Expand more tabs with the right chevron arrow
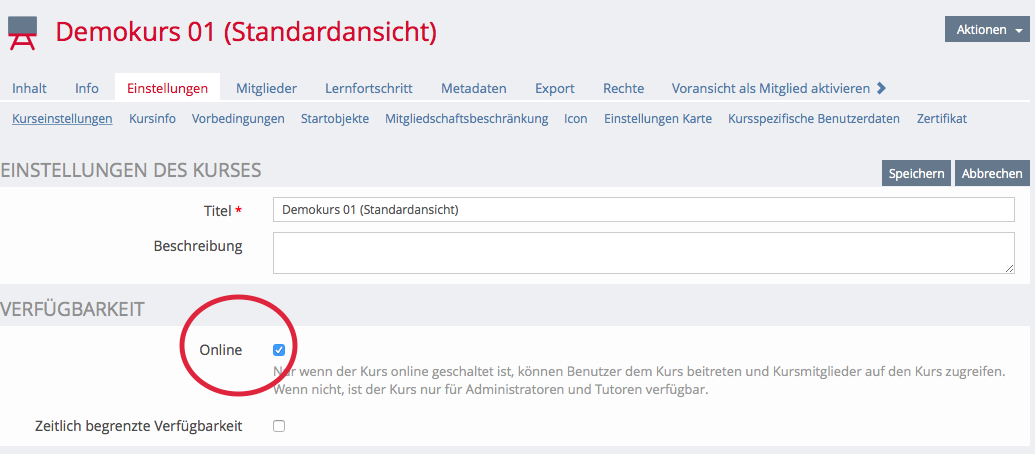Viewport: 1035px width, 454px height. pyautogui.click(x=881, y=88)
